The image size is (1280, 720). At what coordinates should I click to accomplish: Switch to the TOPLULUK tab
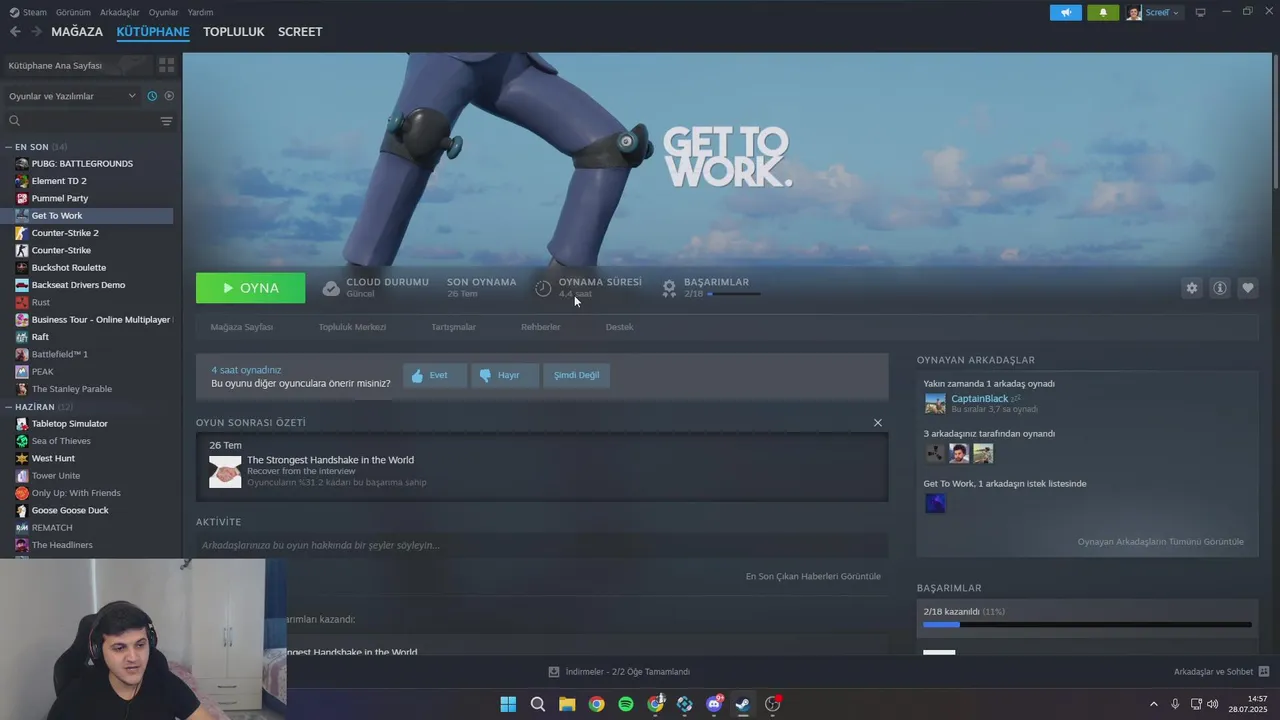(x=234, y=32)
